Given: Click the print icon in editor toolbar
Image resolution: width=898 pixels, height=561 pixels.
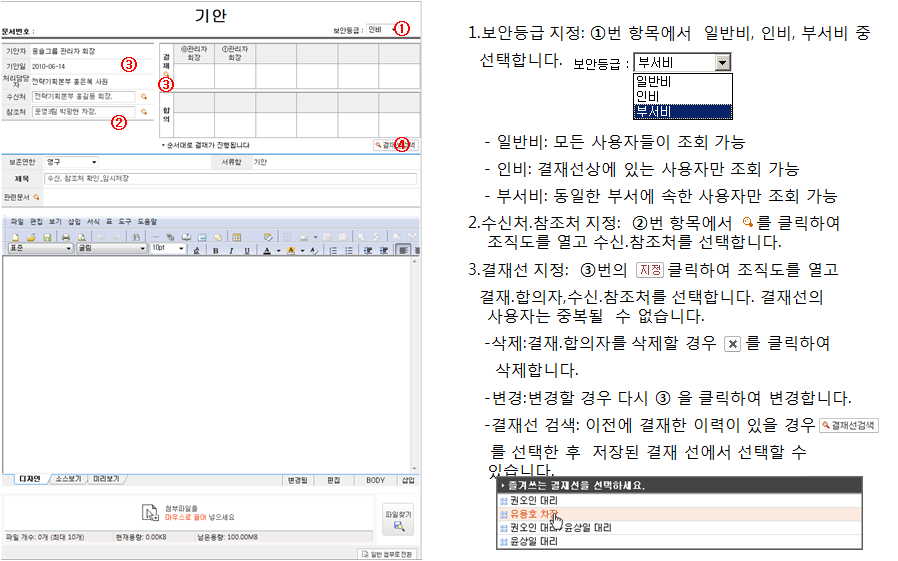Looking at the screenshot, I should point(66,237).
